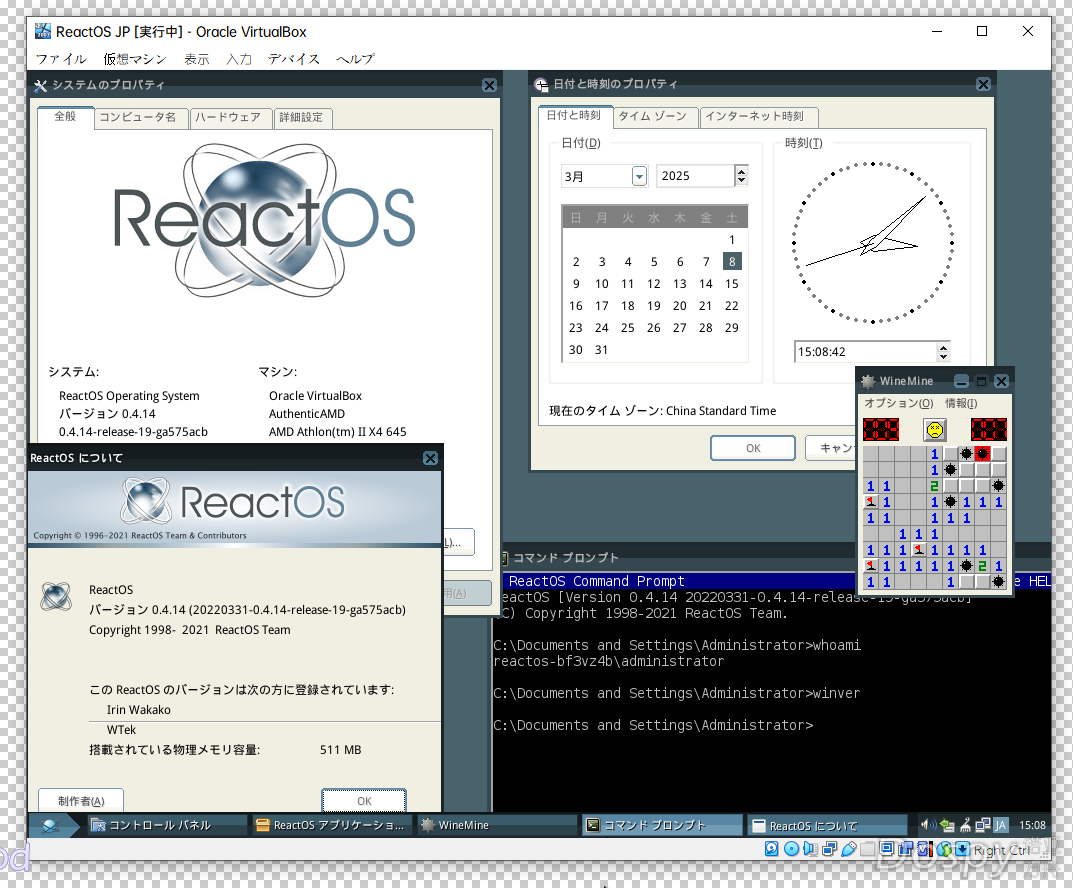
Task: Click the time field's down spinner arrow
Action: click(943, 357)
